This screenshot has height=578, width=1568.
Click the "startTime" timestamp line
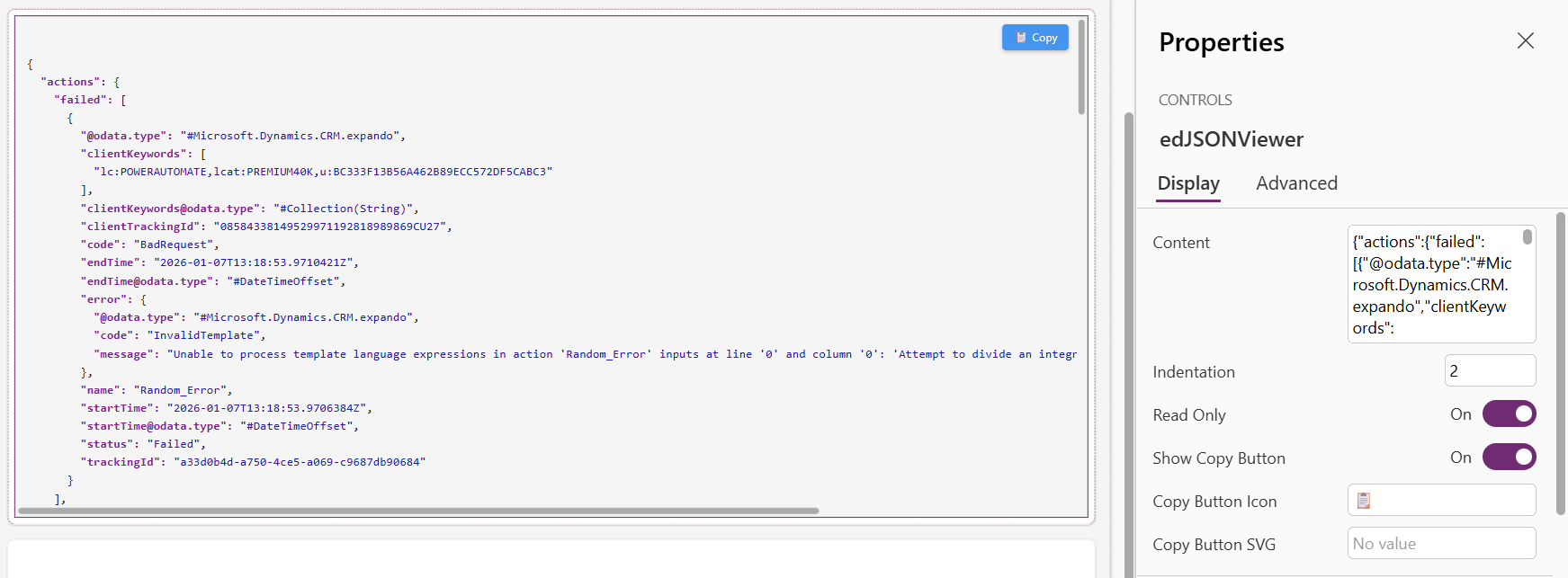point(227,408)
